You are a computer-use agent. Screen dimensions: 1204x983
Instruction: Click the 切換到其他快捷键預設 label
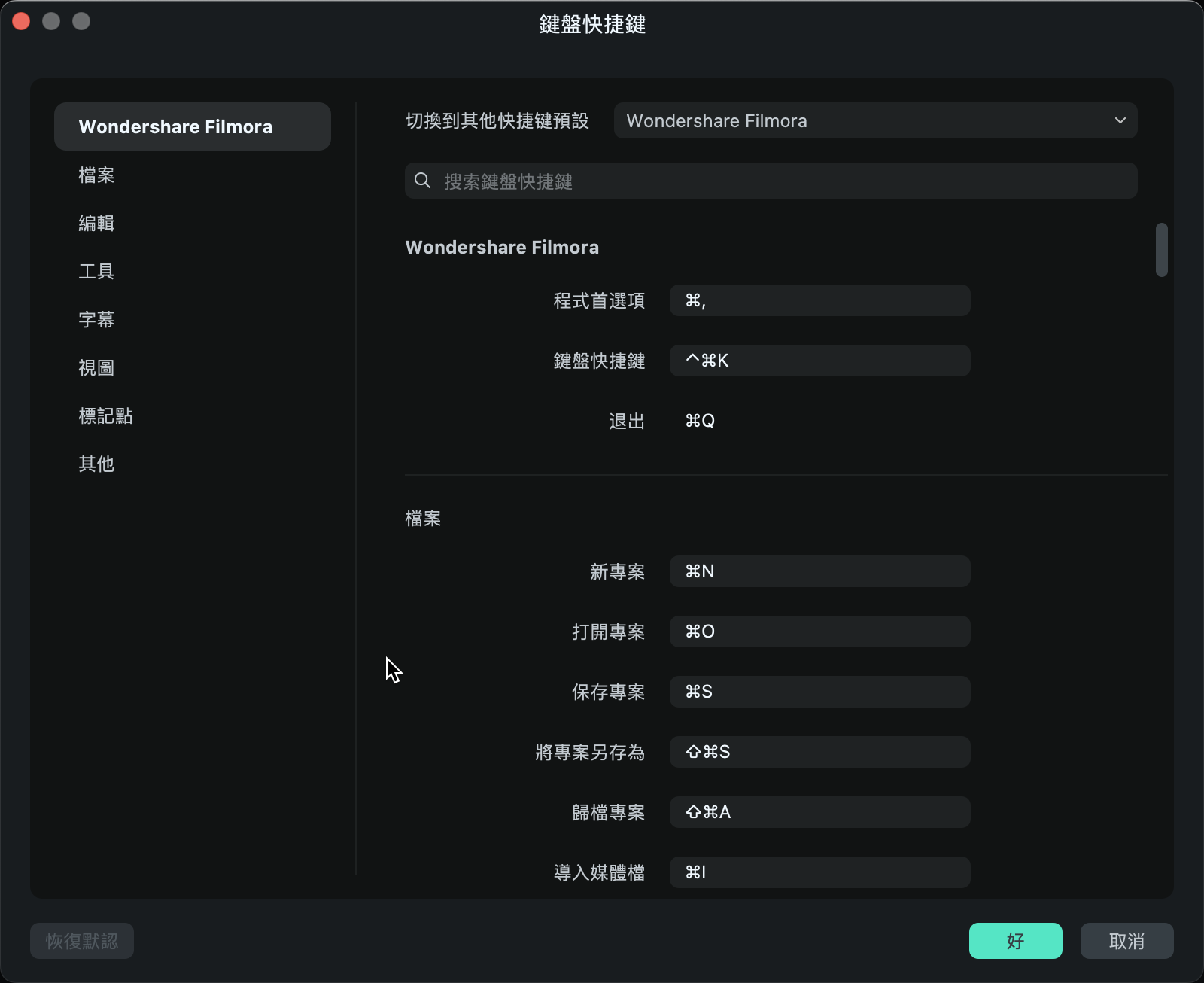click(x=497, y=120)
